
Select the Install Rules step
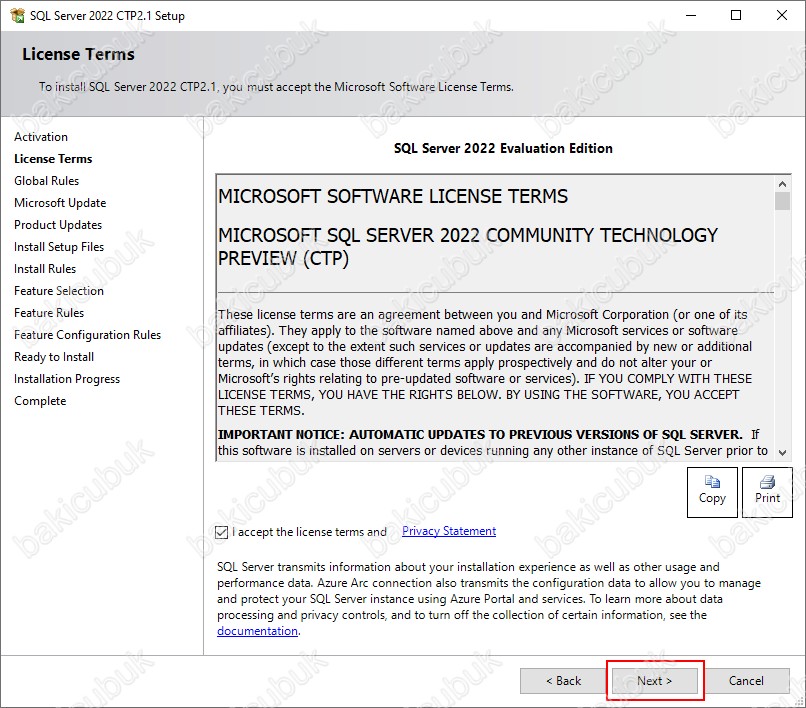(45, 269)
